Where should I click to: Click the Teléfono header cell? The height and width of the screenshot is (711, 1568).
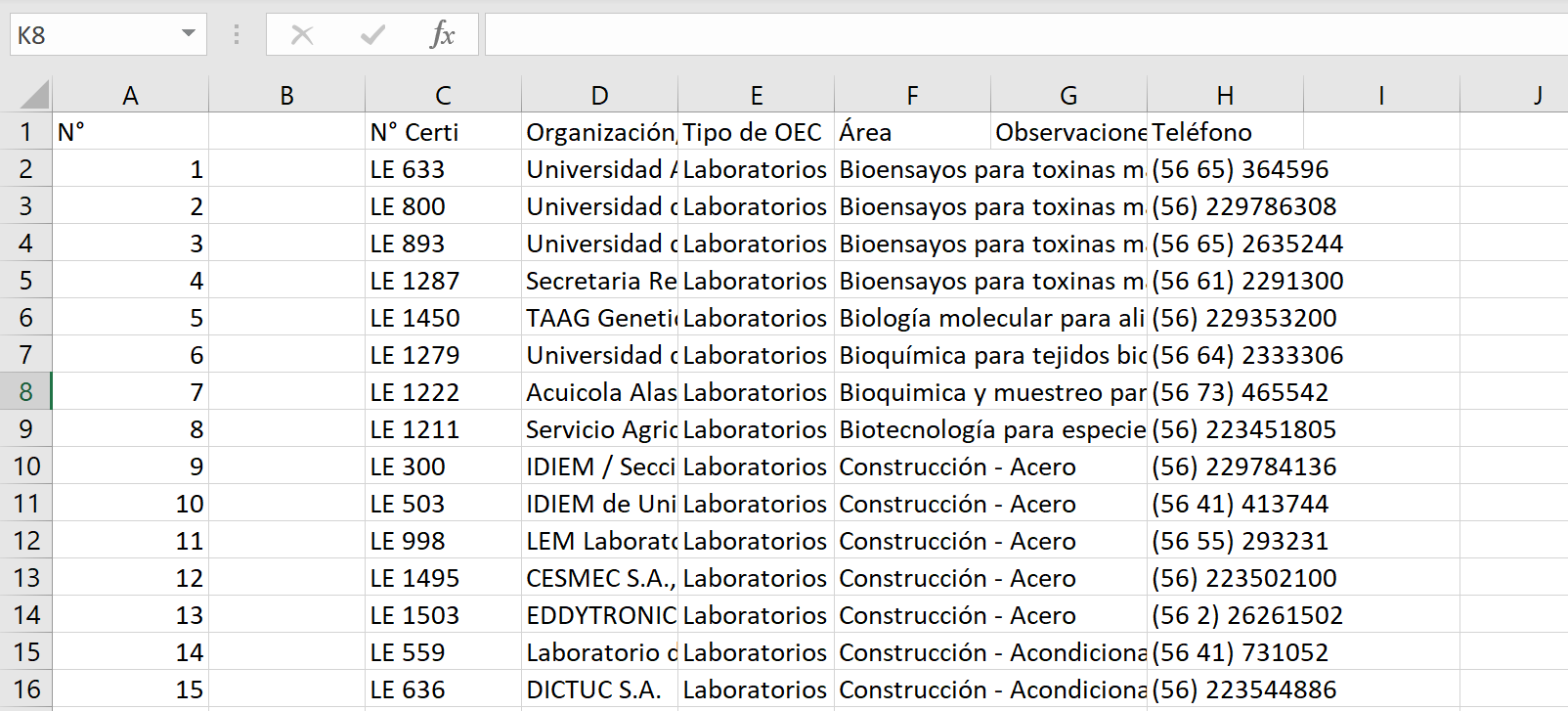tap(1225, 132)
